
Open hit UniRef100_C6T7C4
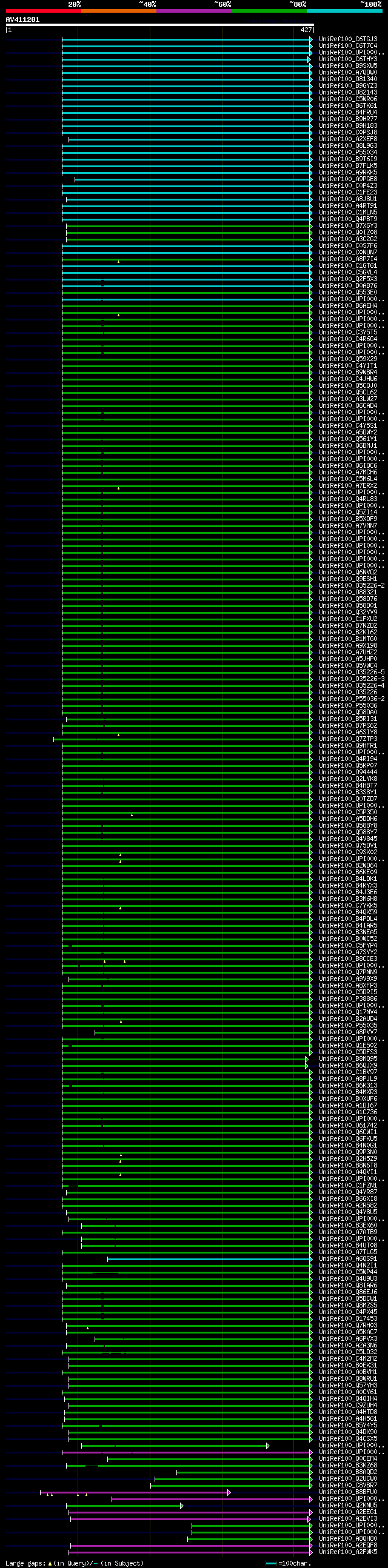tap(348, 45)
